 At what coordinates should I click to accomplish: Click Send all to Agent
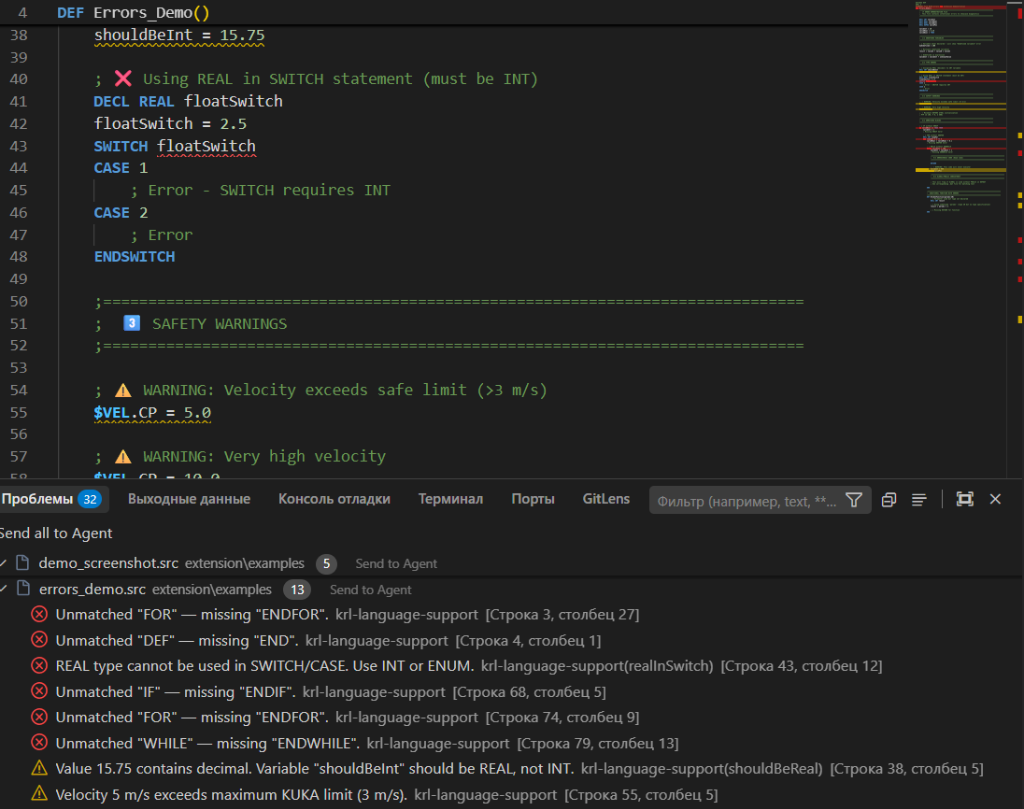[x=56, y=533]
